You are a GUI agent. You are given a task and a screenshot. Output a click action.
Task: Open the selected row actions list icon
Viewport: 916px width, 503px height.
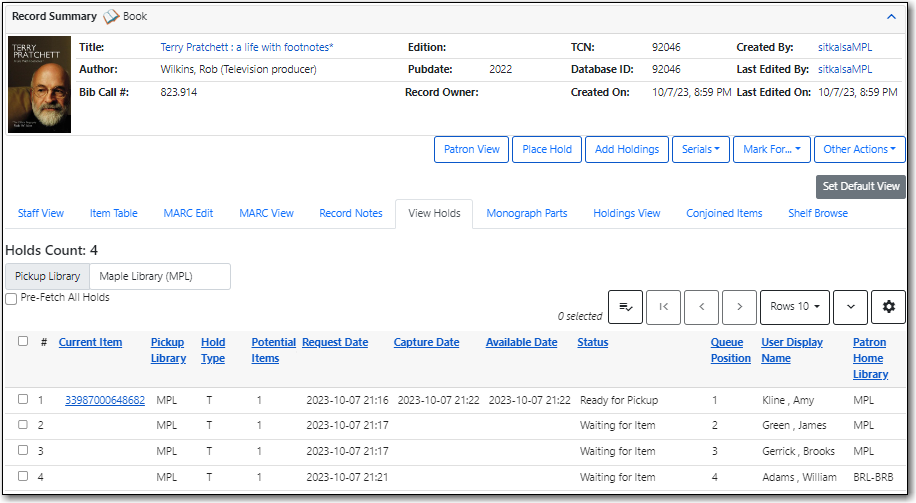(x=625, y=307)
